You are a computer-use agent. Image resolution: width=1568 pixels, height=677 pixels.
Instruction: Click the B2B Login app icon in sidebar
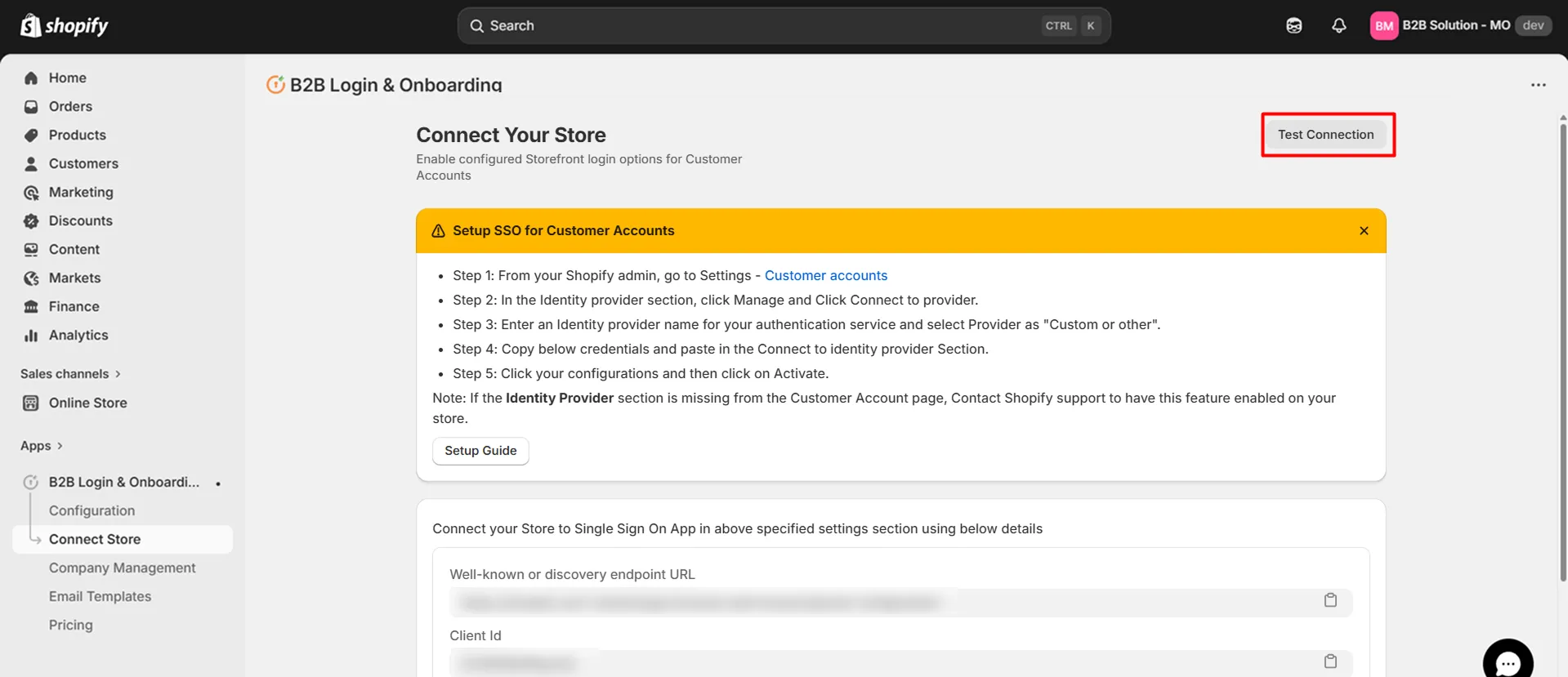tap(31, 483)
